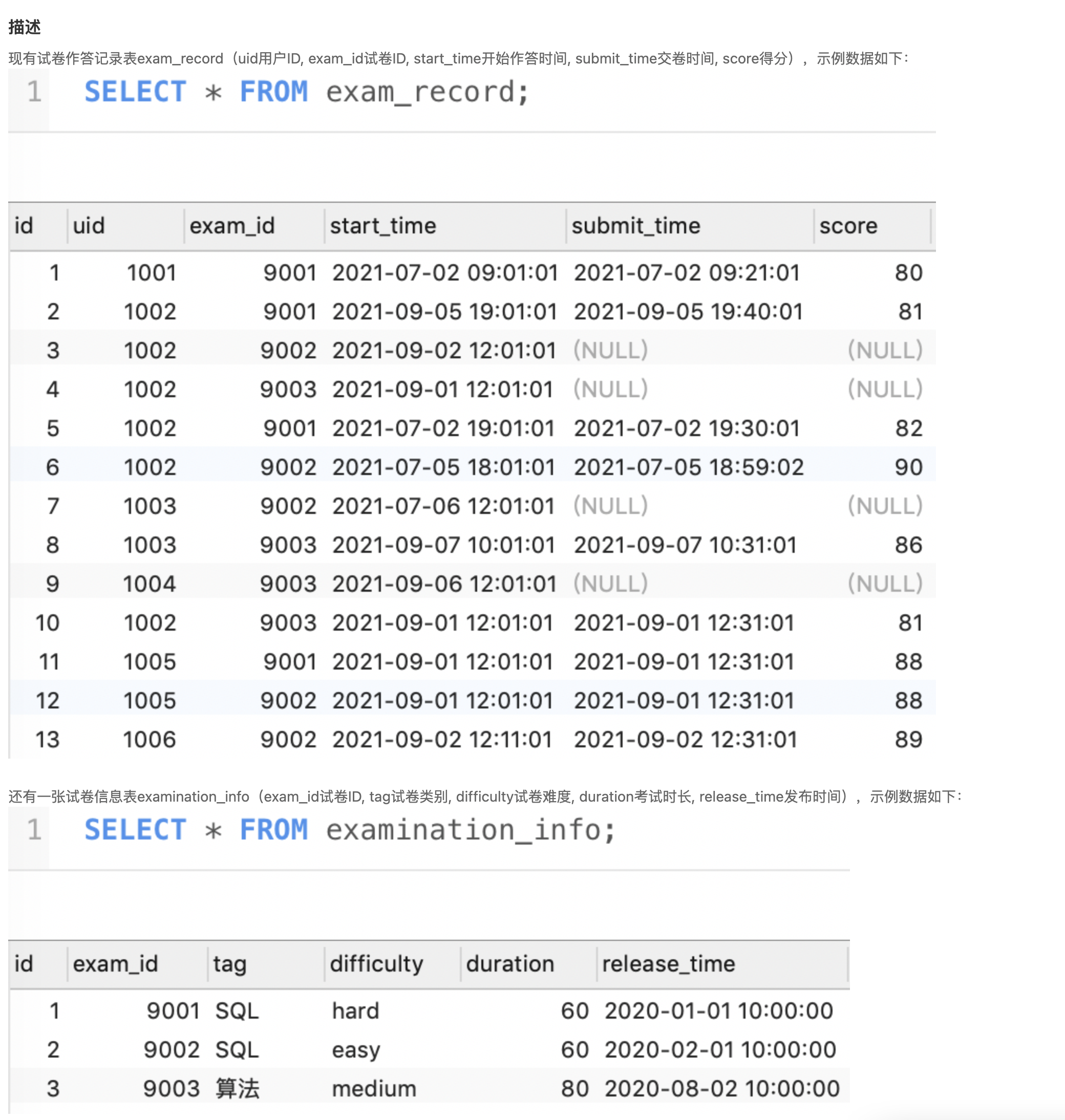The height and width of the screenshot is (1120, 1065).
Task: Click the 描述 heading
Action: (x=25, y=27)
